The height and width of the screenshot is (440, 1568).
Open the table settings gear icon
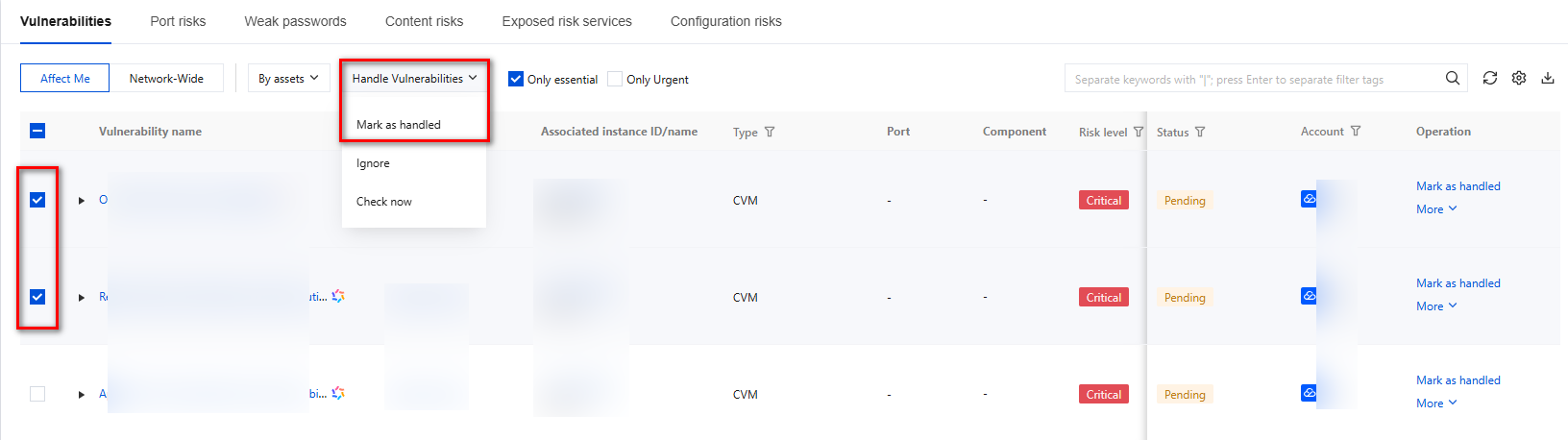pyautogui.click(x=1519, y=78)
